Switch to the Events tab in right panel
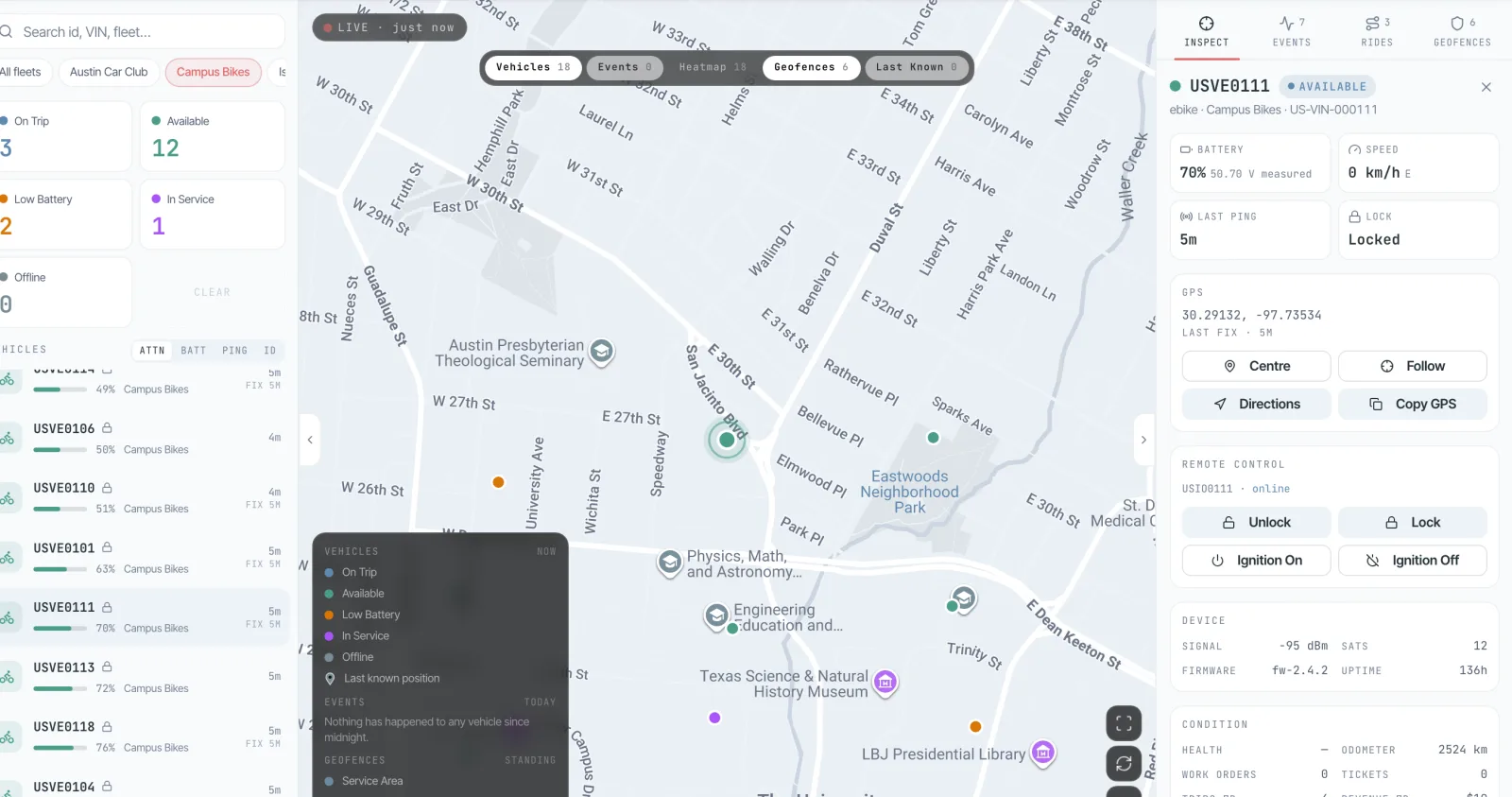 pyautogui.click(x=1291, y=31)
